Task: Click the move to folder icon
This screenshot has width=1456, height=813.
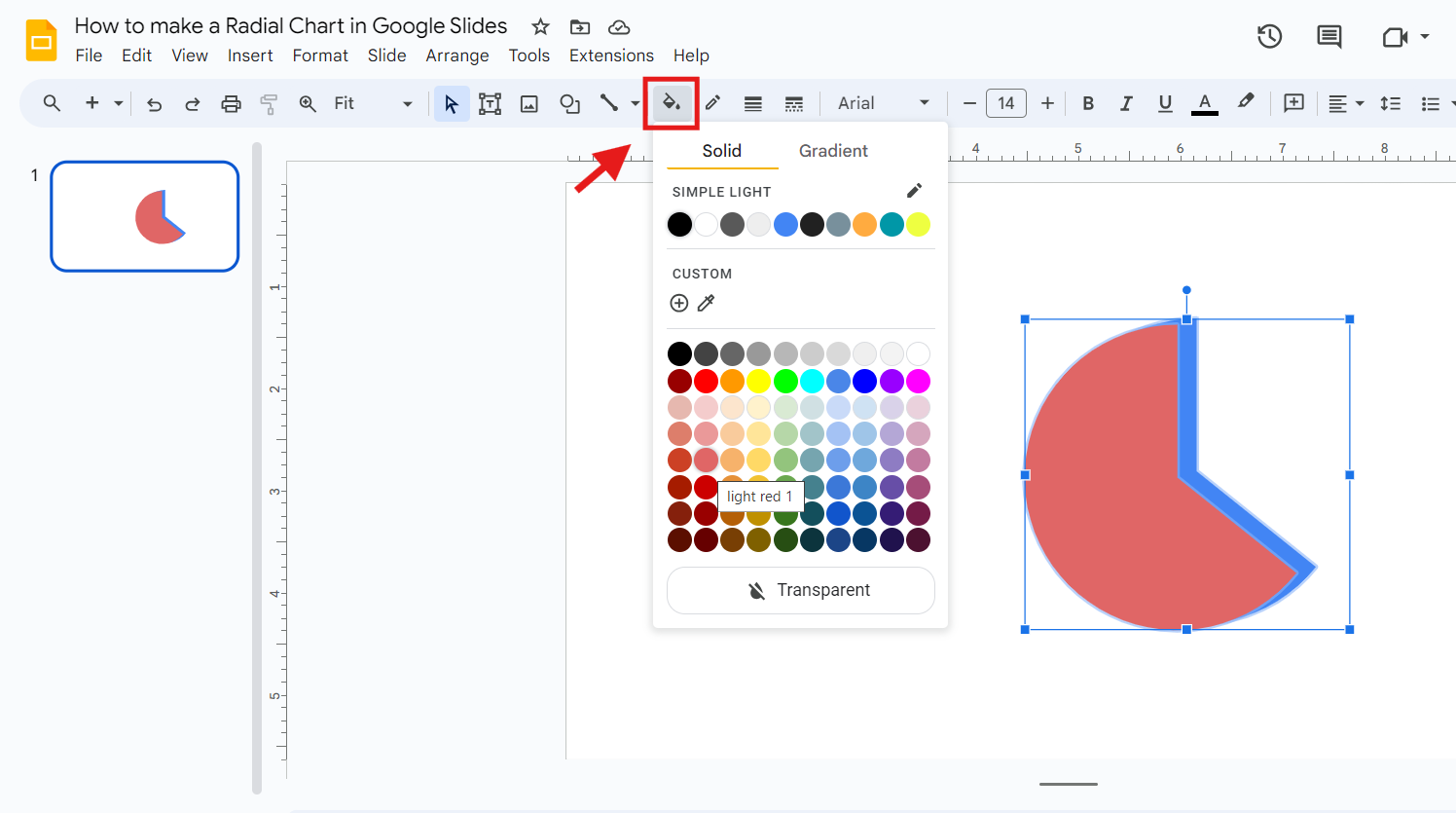Action: 580,26
